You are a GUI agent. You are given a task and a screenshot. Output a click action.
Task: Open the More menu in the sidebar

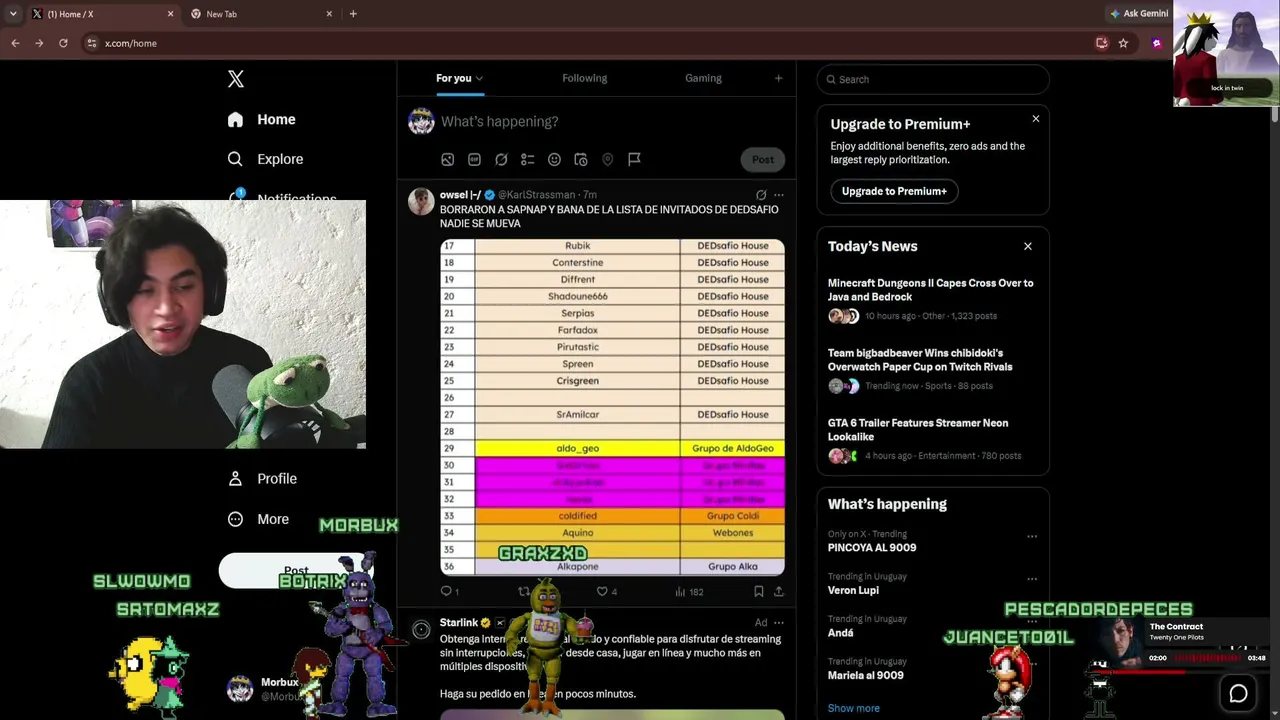(x=258, y=519)
